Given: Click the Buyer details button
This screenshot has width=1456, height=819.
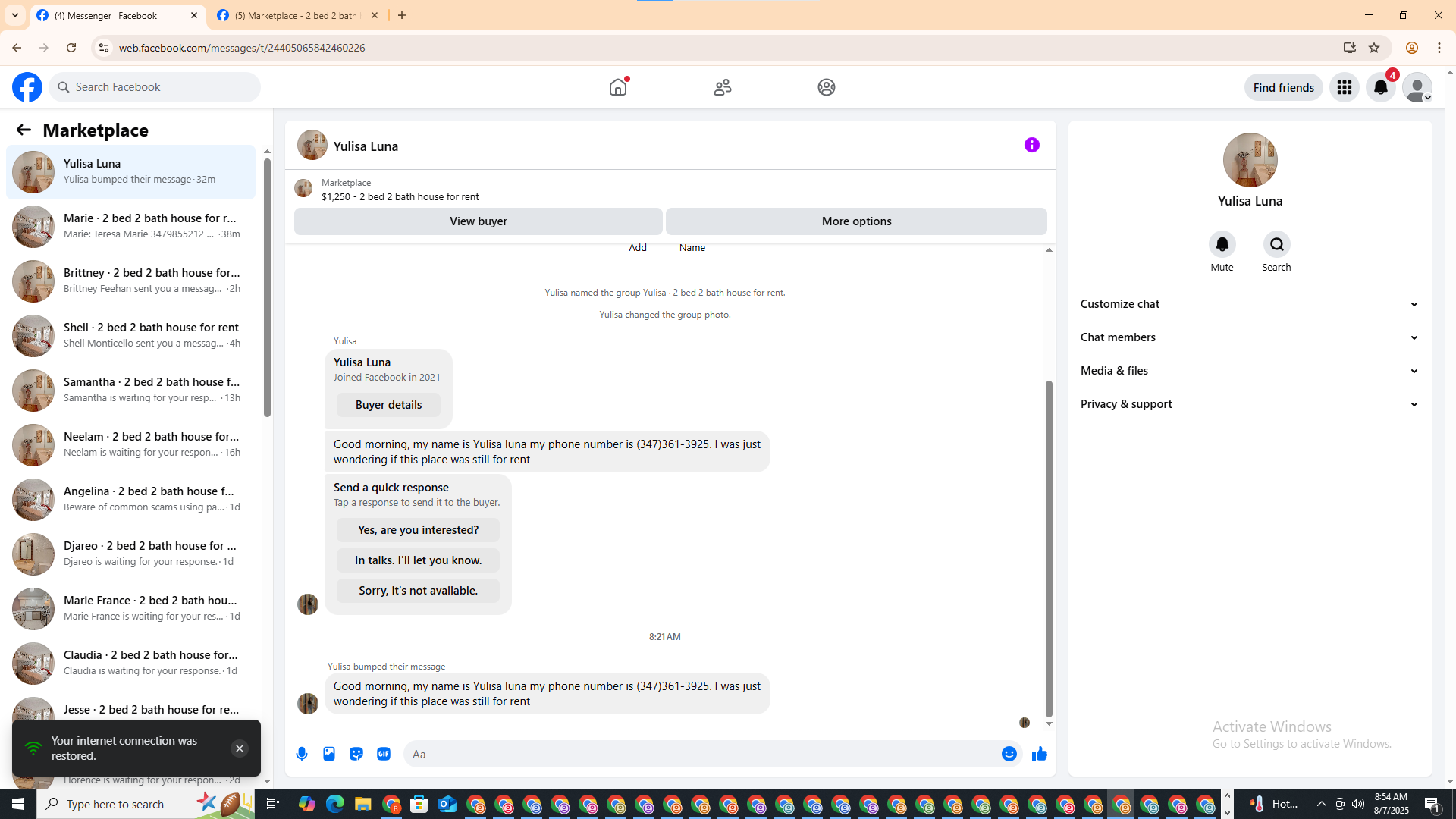Looking at the screenshot, I should pyautogui.click(x=388, y=405).
